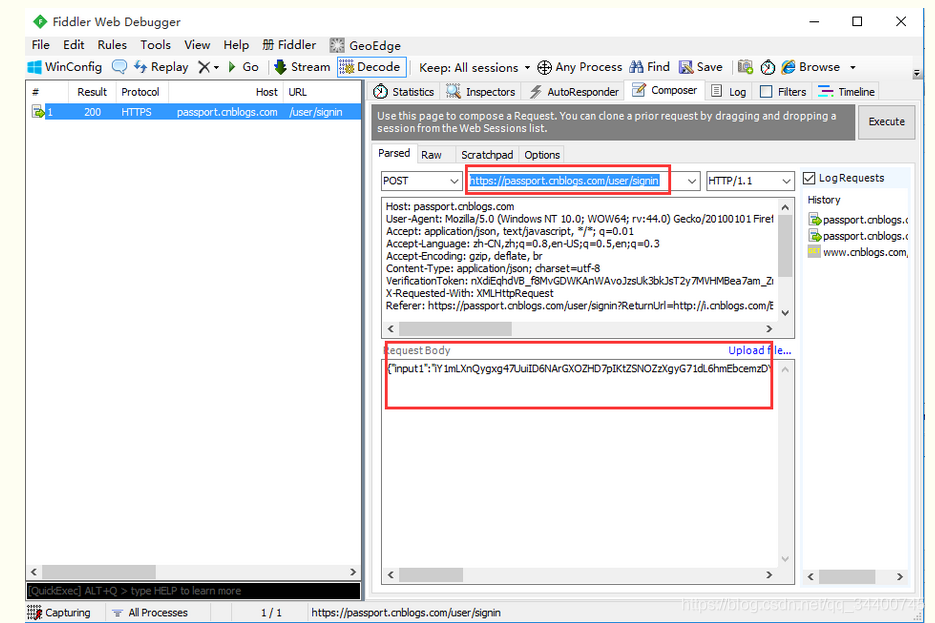Expand the Browse dropdown arrow
Screen dimensions: 935x623
(x=853, y=67)
